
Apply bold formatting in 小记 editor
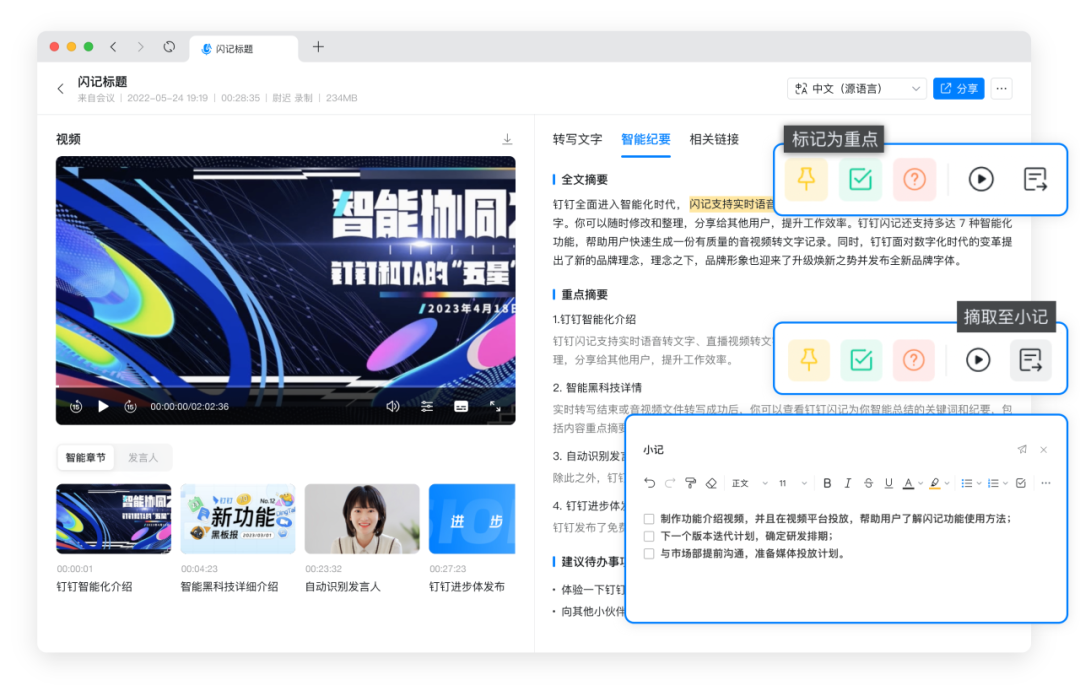tap(827, 483)
